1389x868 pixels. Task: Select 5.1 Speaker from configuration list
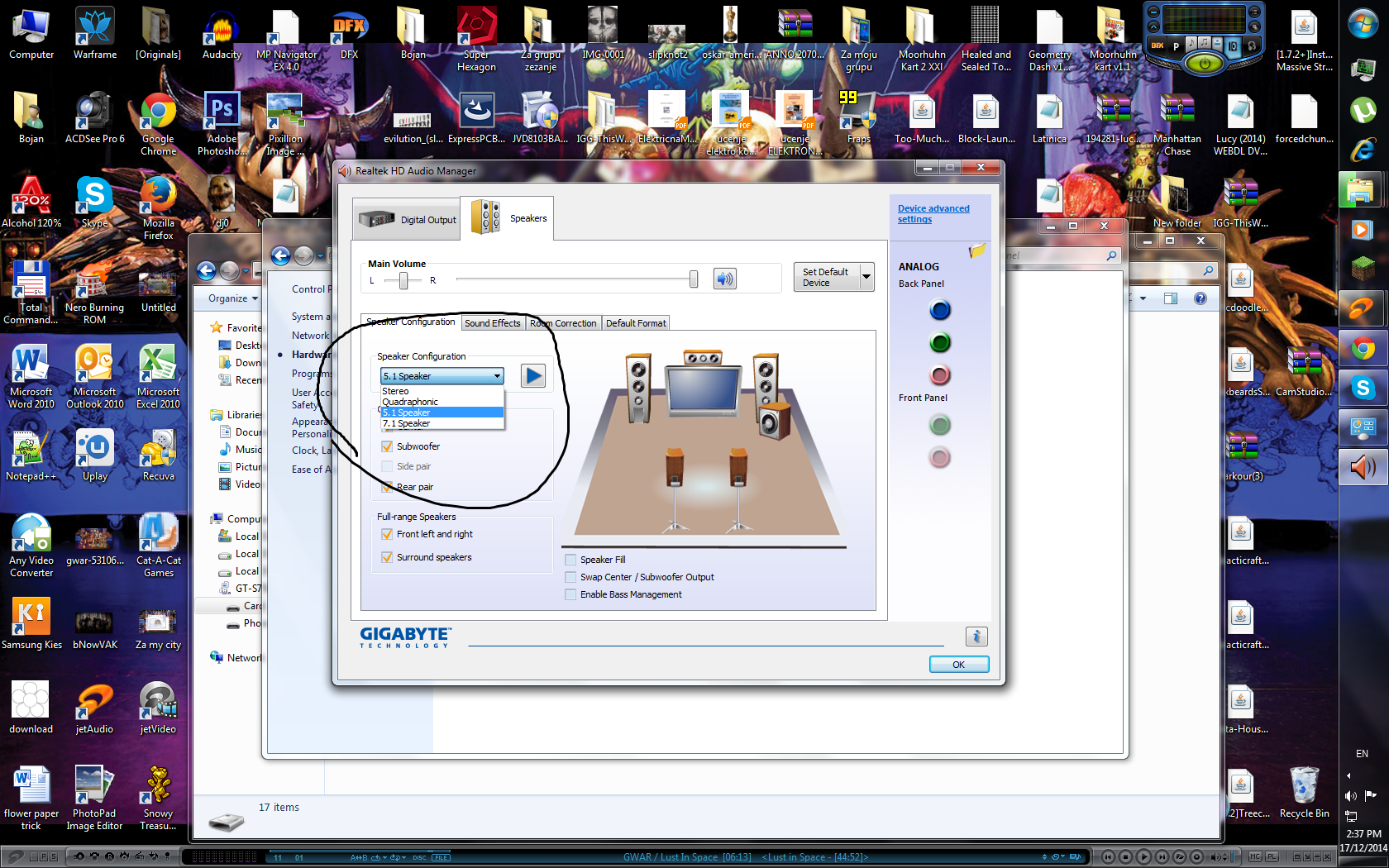coord(442,413)
